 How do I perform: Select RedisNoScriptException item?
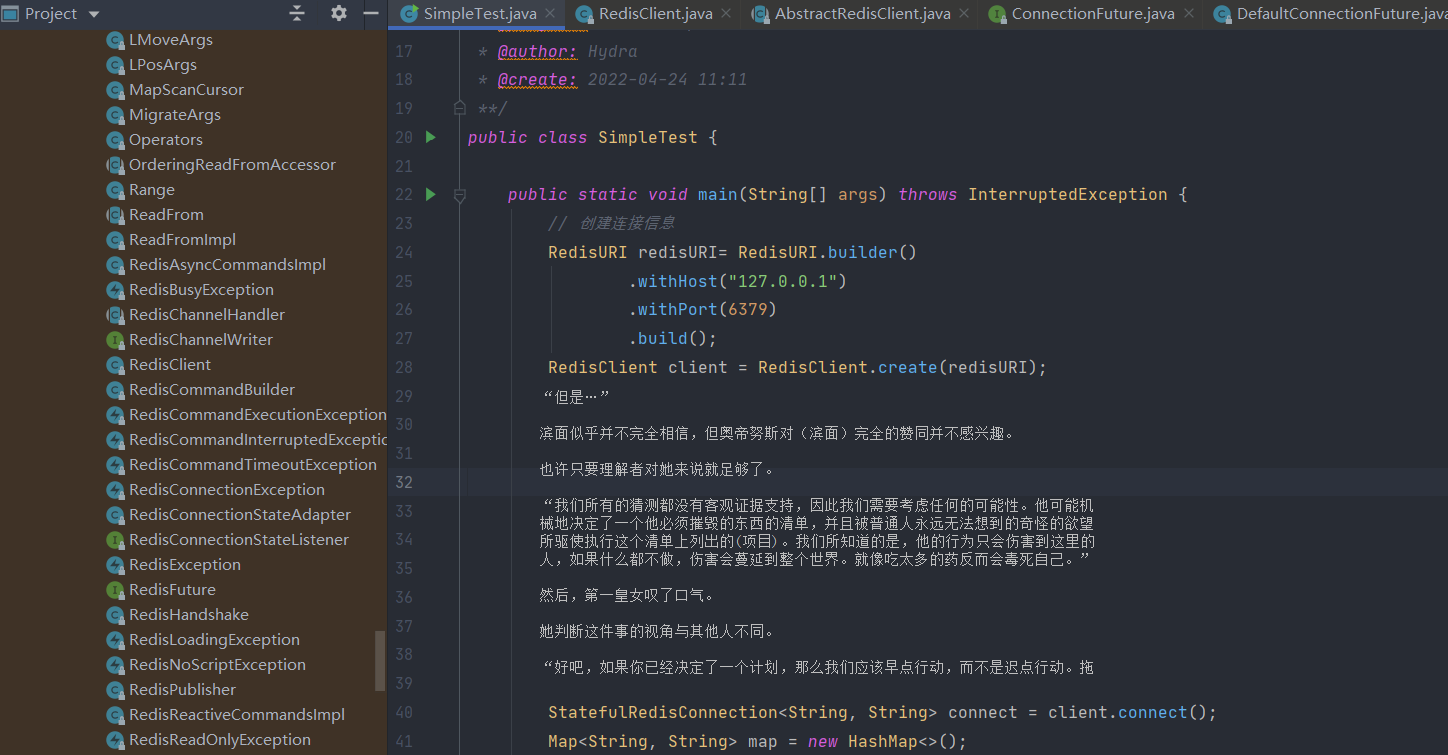217,665
